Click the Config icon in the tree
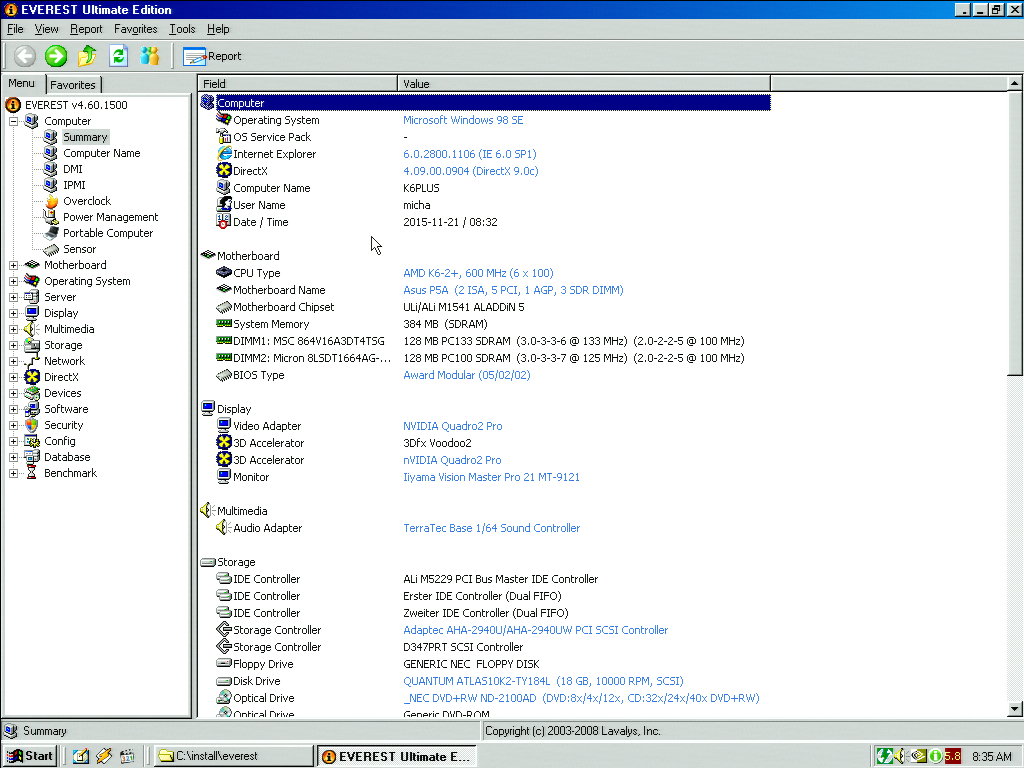1024x768 pixels. 31,441
